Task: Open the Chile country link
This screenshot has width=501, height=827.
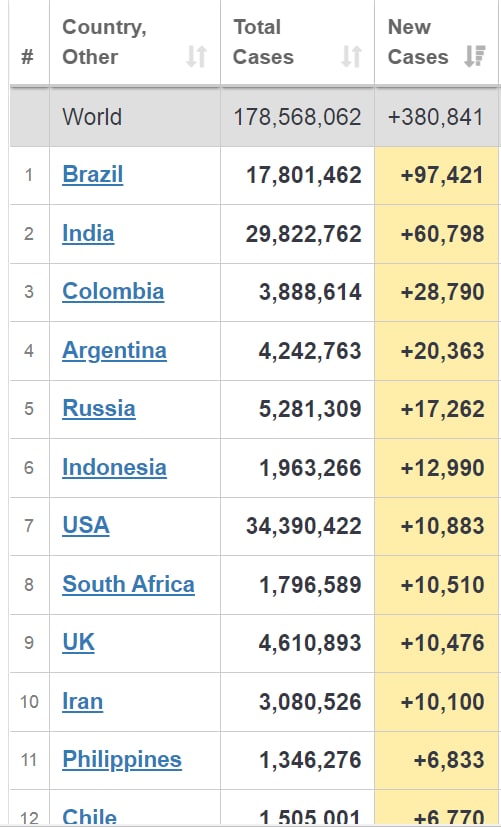Action: [89, 817]
